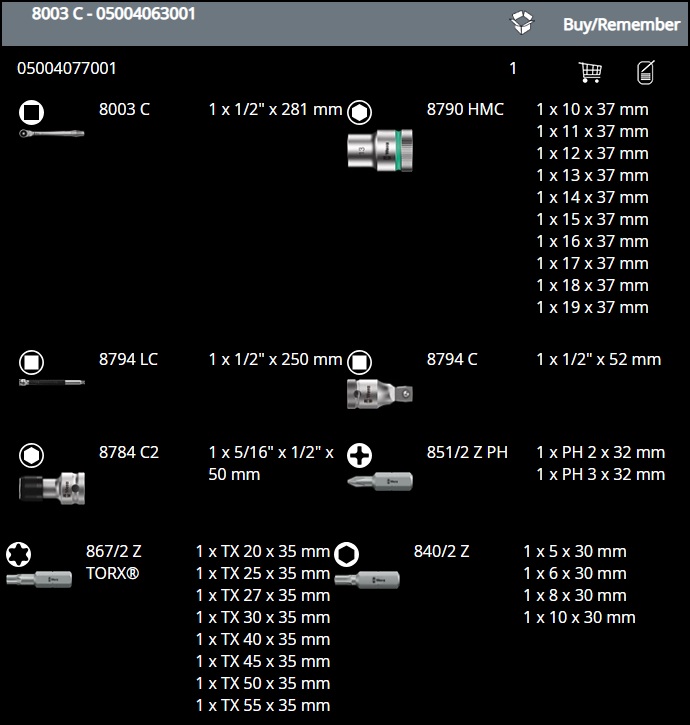The height and width of the screenshot is (725, 690).
Task: Click the Buy/Remember header label
Action: tap(621, 25)
